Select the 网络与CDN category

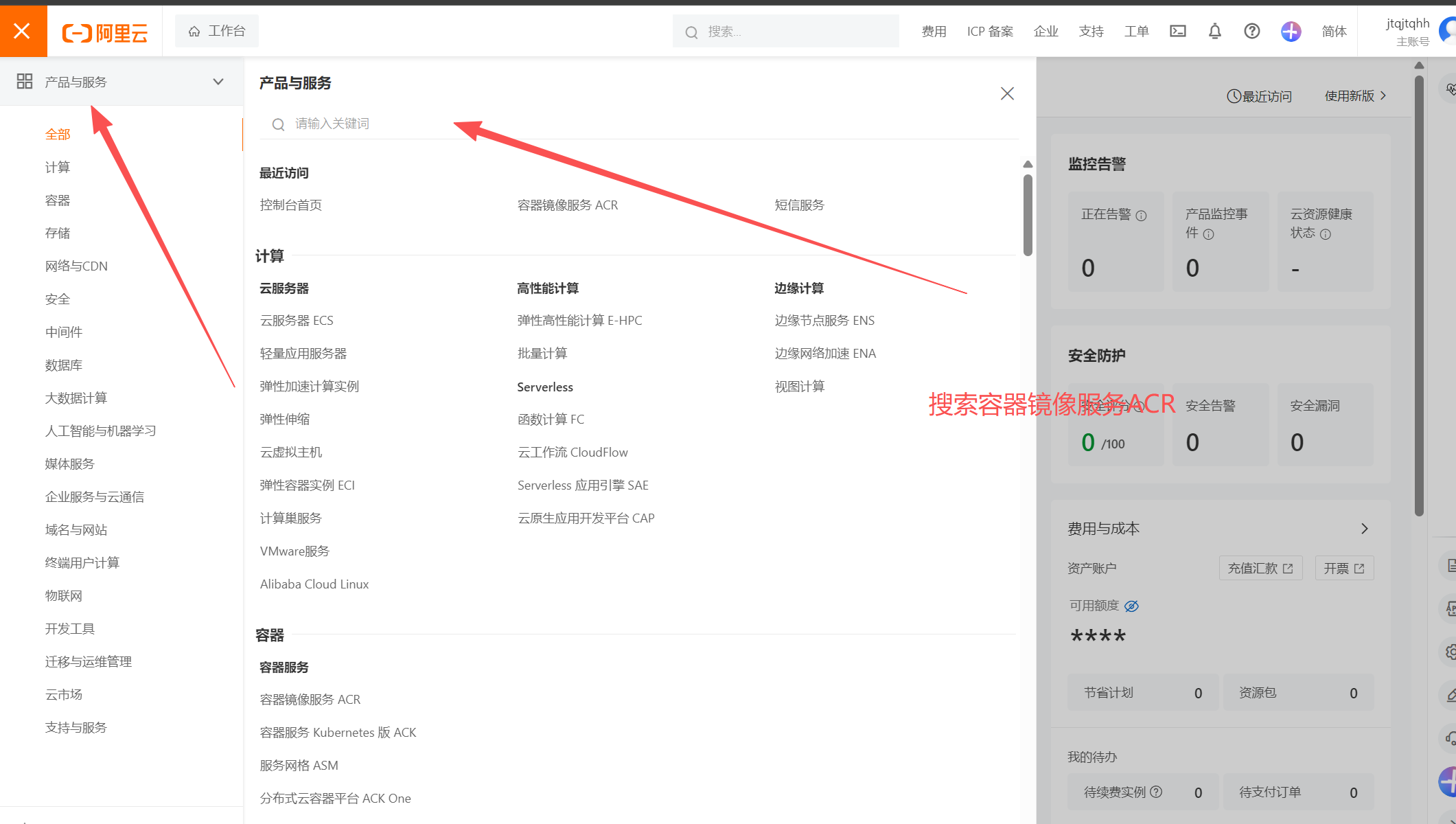point(76,266)
